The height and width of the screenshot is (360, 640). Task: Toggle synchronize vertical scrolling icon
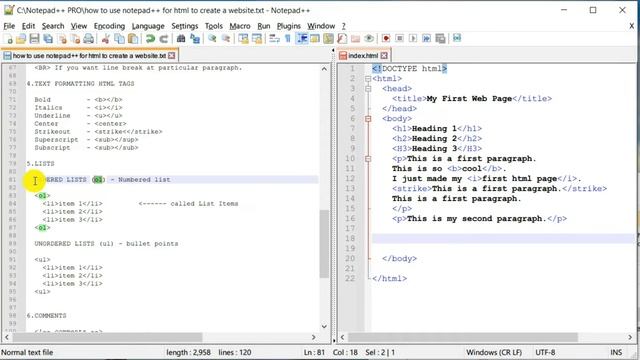(243, 39)
